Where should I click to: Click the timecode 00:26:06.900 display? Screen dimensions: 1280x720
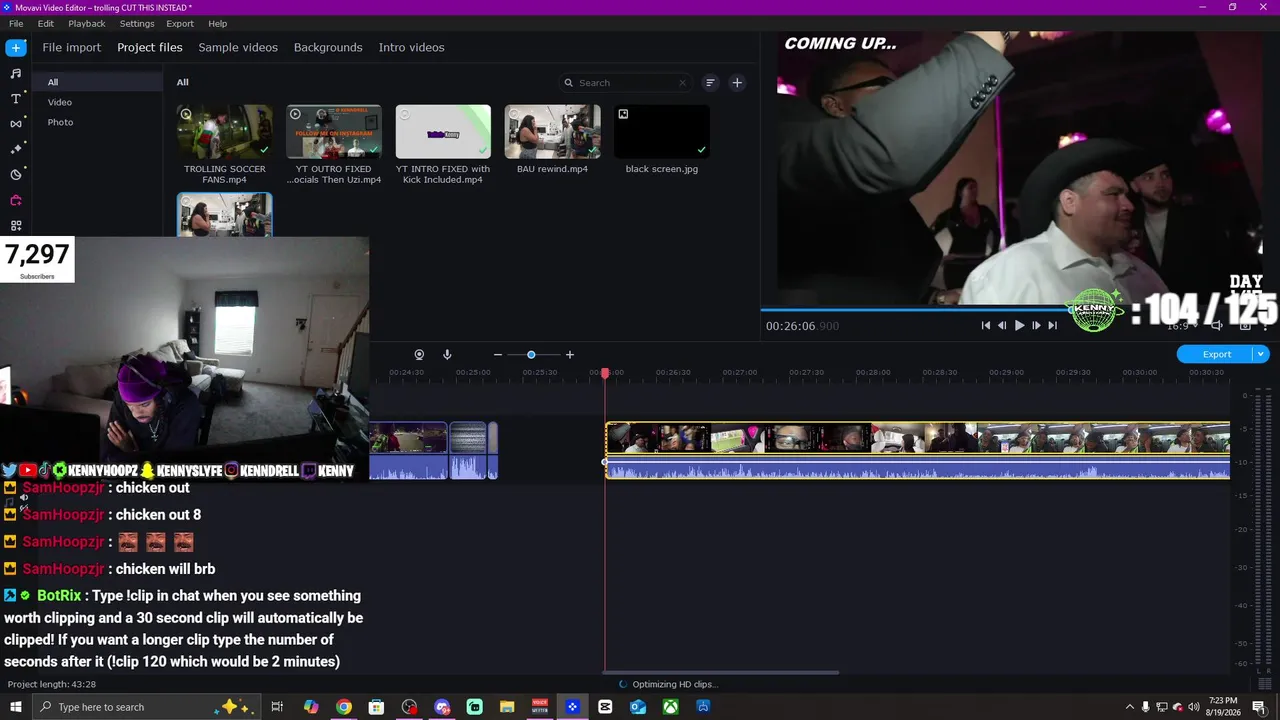(802, 326)
